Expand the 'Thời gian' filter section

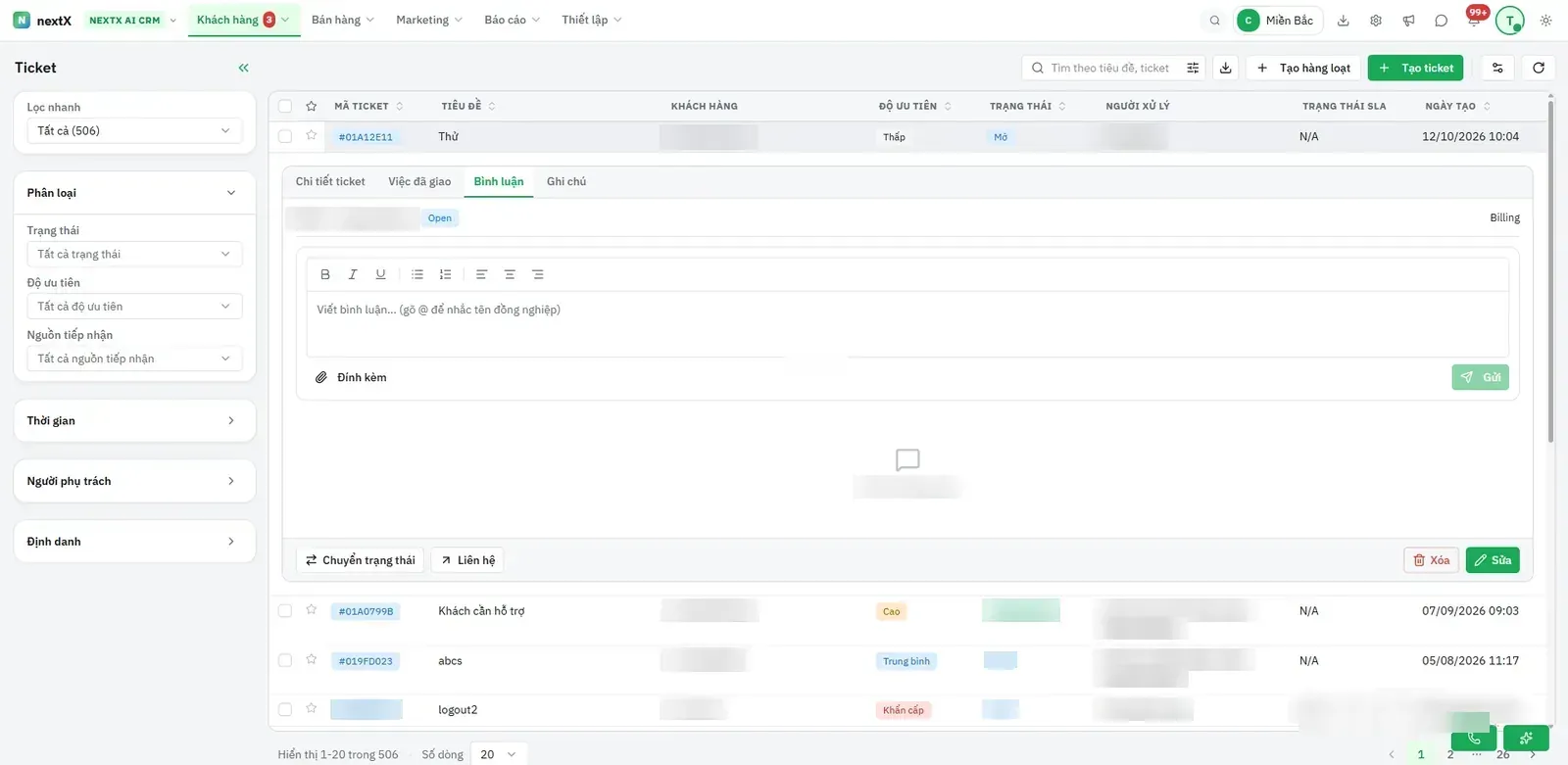click(134, 420)
